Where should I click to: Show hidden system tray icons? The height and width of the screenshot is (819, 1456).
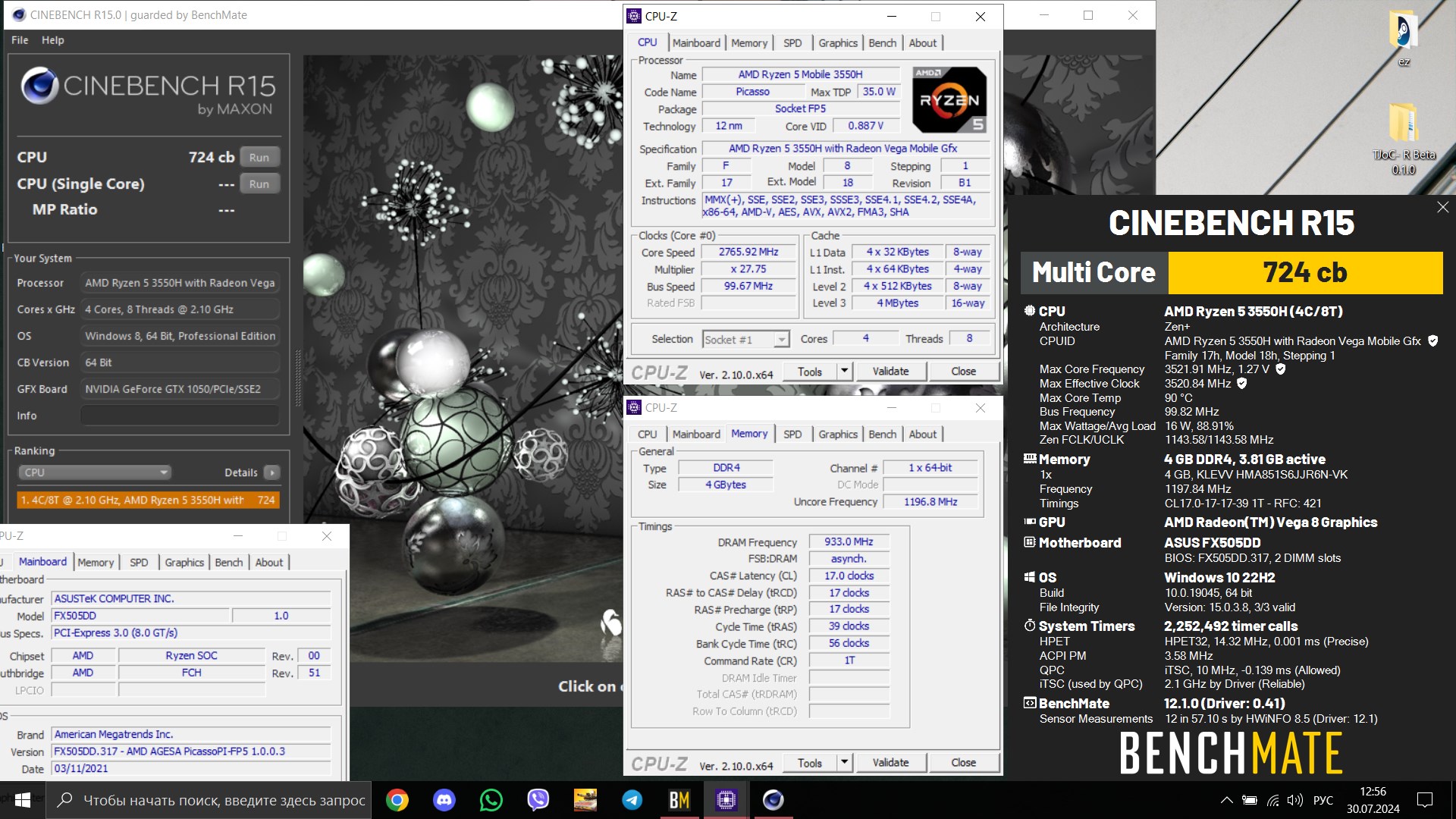(x=1226, y=800)
